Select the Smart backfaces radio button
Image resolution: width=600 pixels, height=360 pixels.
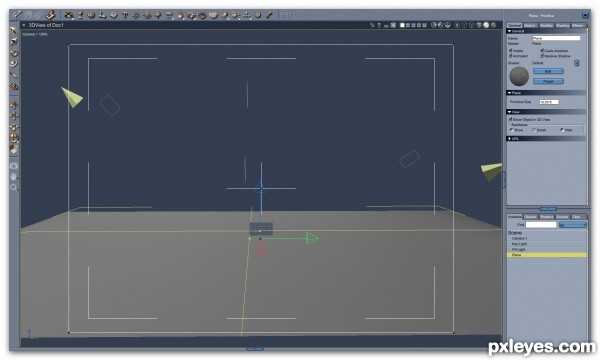(x=534, y=130)
